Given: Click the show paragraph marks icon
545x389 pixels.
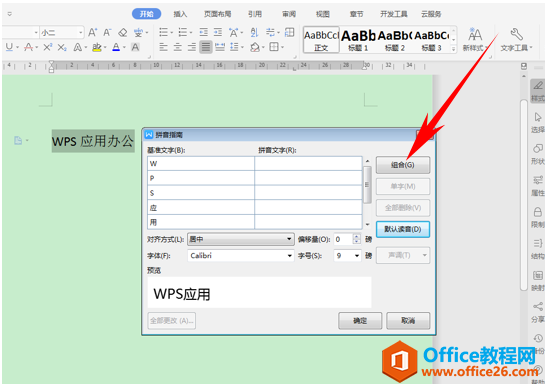Looking at the screenshot, I should pyautogui.click(x=271, y=33).
